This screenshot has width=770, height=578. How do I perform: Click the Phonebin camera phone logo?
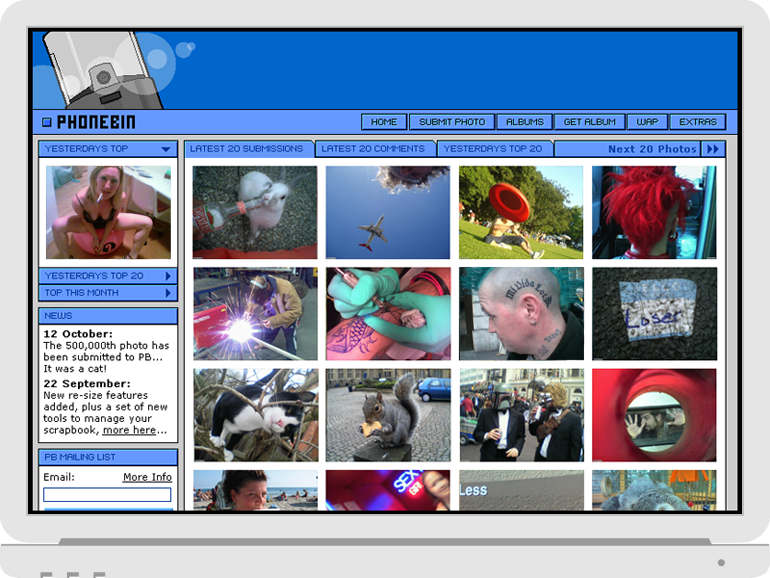pos(102,70)
